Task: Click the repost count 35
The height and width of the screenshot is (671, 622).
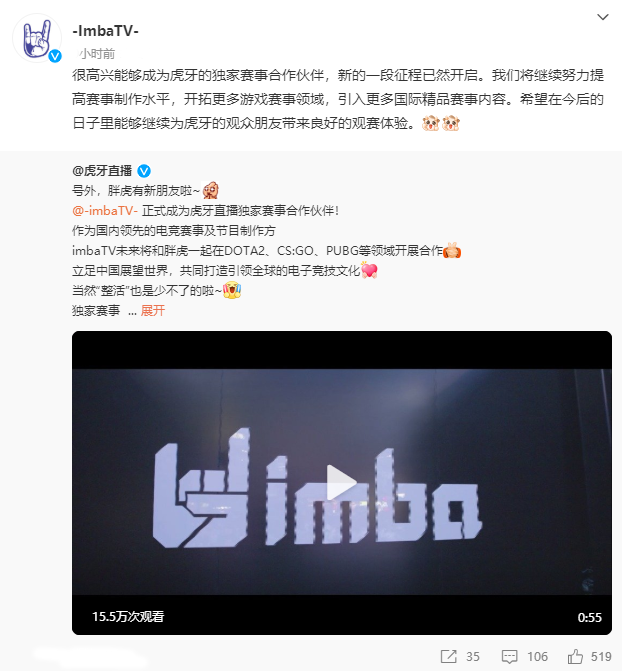Action: click(473, 657)
